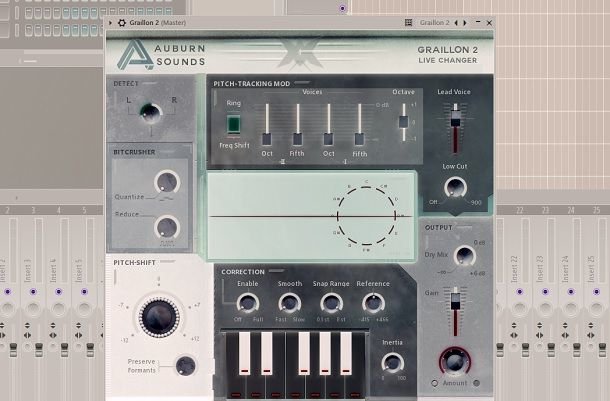Click the small circle right of Amount

476,383
